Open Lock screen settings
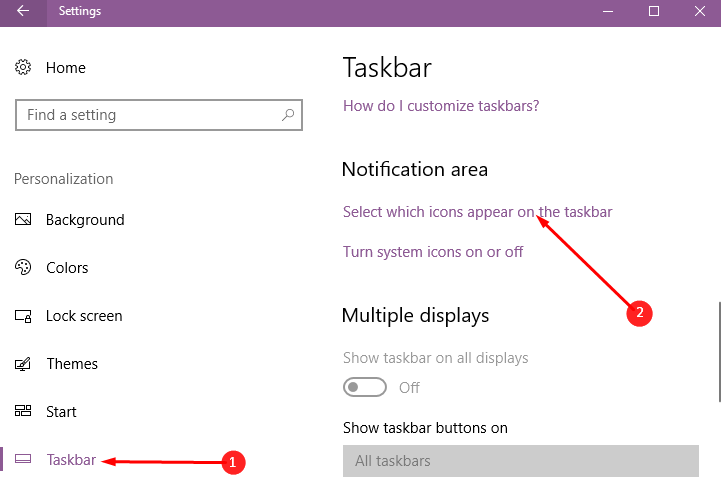 pos(84,316)
